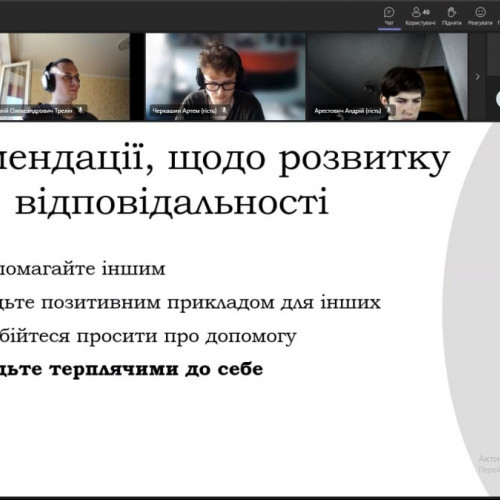Show the Користувачі participants list

(x=420, y=16)
